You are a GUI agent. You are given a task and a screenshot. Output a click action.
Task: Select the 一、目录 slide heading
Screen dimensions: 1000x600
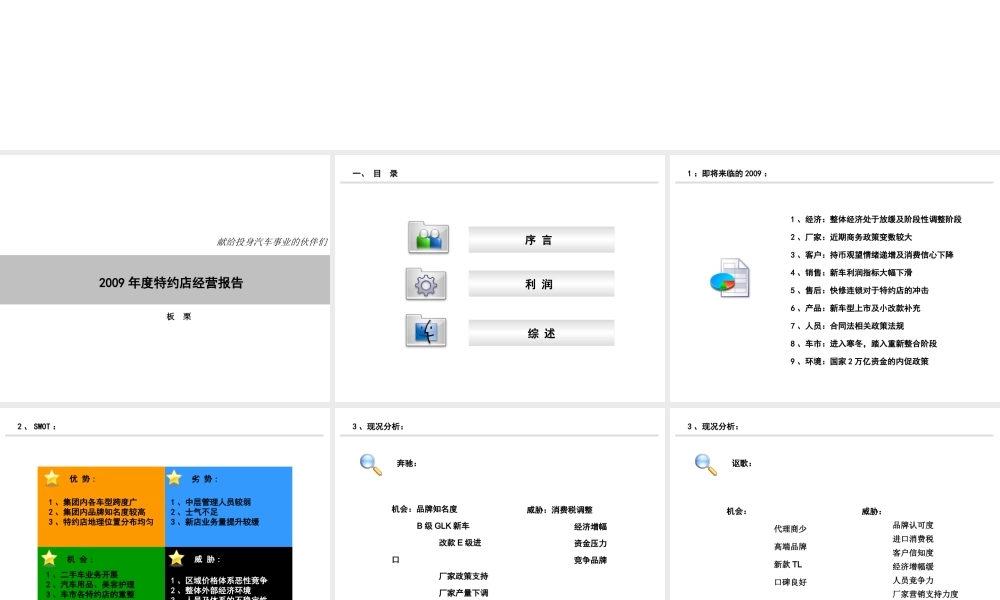coord(375,173)
